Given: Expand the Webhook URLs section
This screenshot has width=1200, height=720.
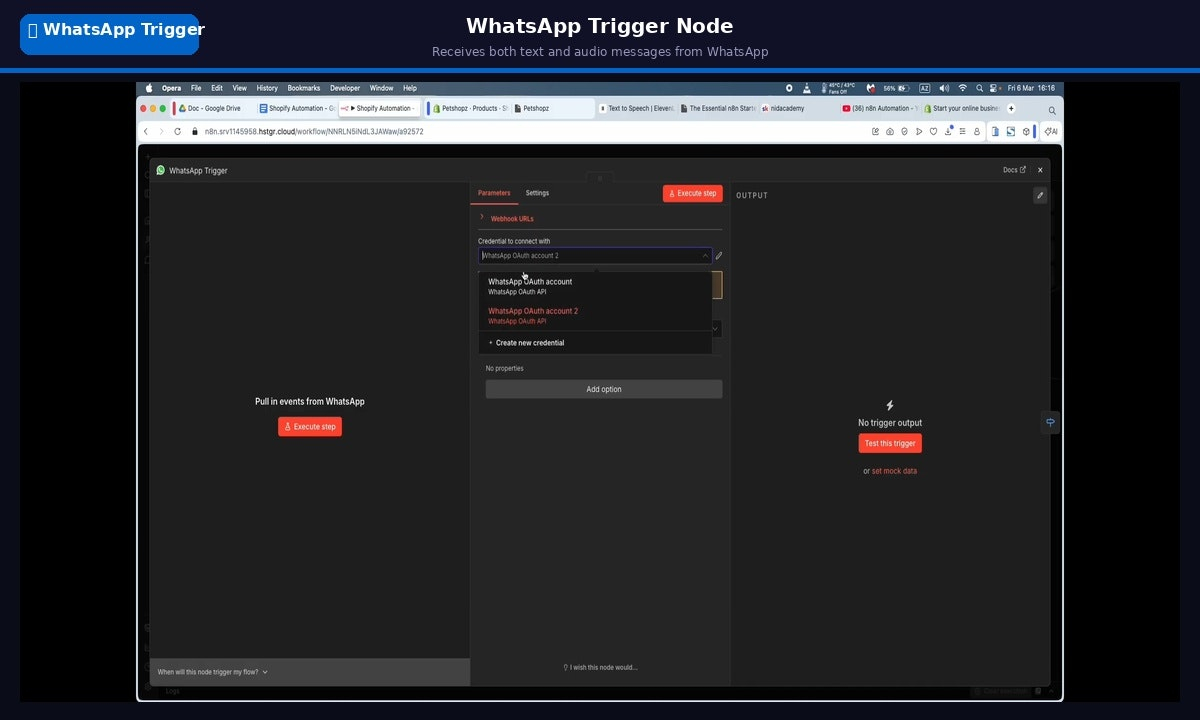Looking at the screenshot, I should (510, 218).
